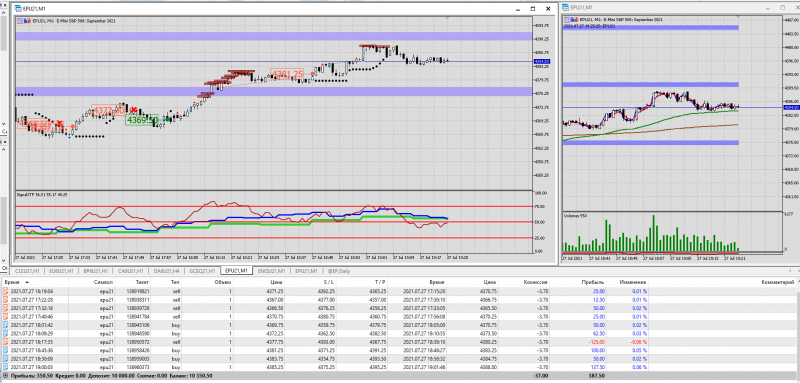Click the sell order icon for ticket 138950572
The width and height of the screenshot is (800, 383).
[x=6, y=342]
